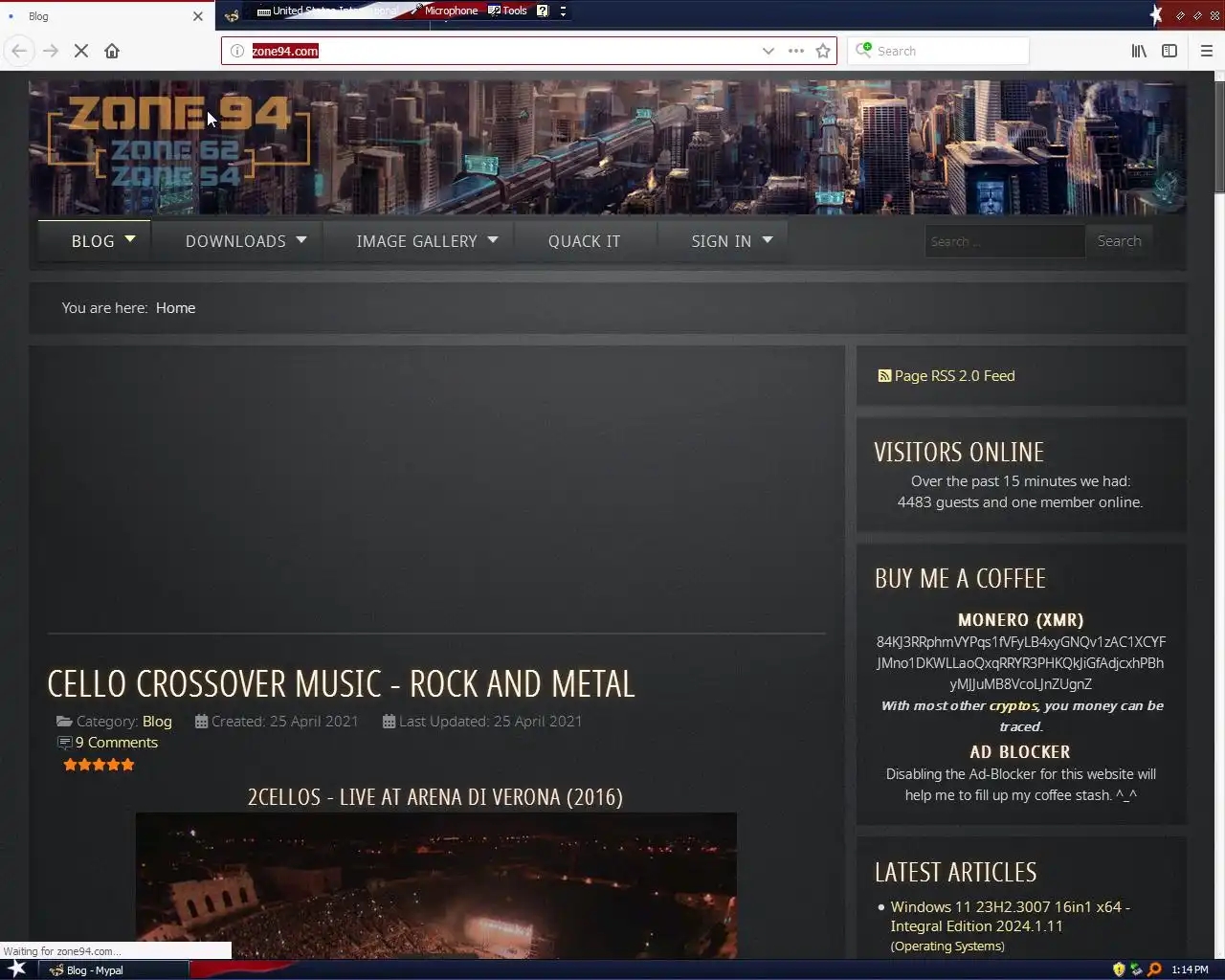Click the five-star article rating
The image size is (1225, 980).
pos(99,765)
